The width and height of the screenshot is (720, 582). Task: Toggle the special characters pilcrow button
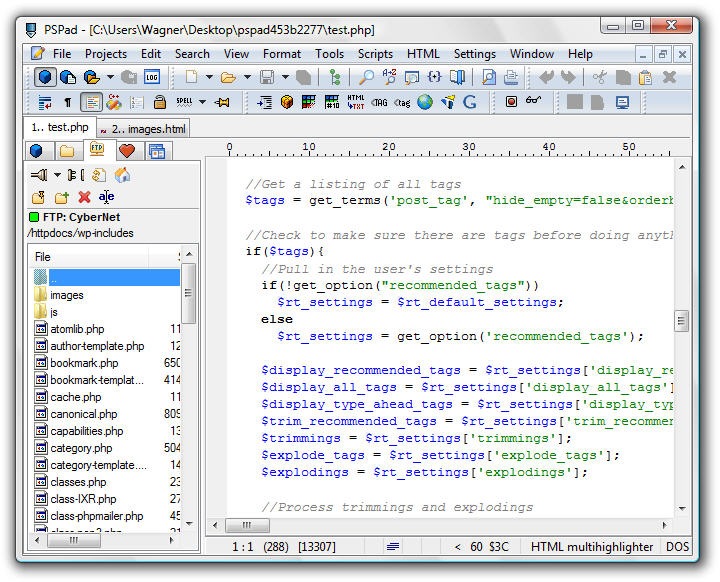coord(68,102)
